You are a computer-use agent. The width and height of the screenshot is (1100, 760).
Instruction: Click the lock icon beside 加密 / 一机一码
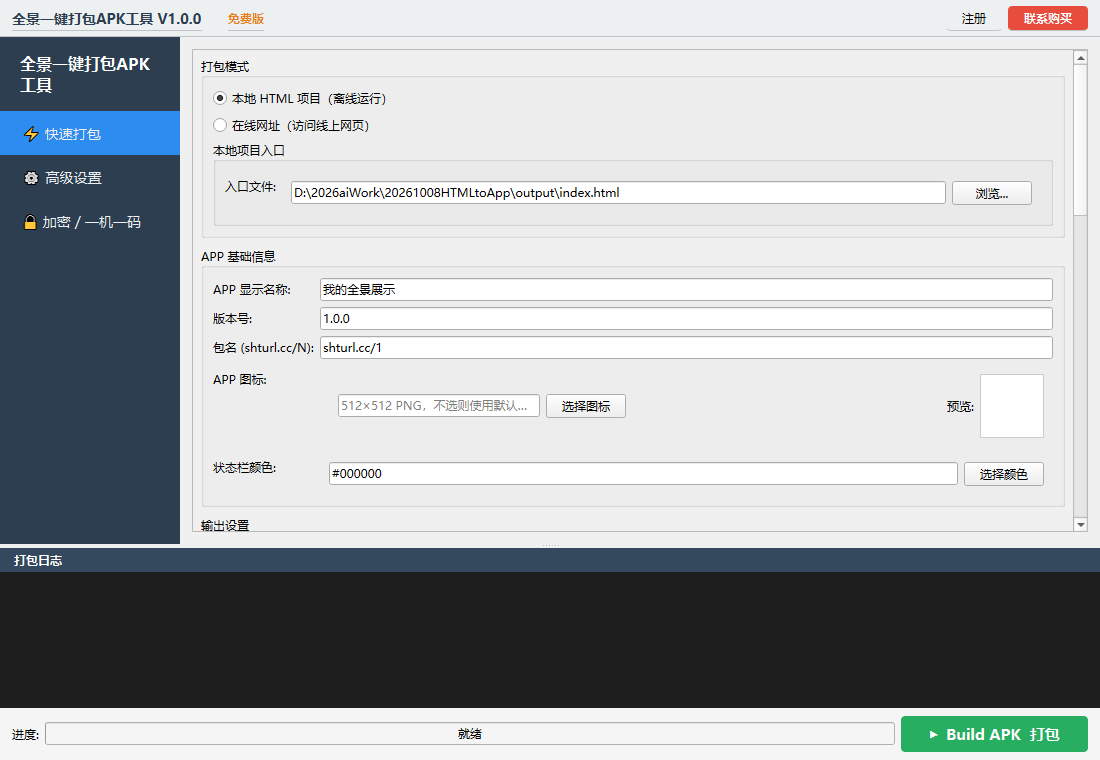tap(30, 222)
